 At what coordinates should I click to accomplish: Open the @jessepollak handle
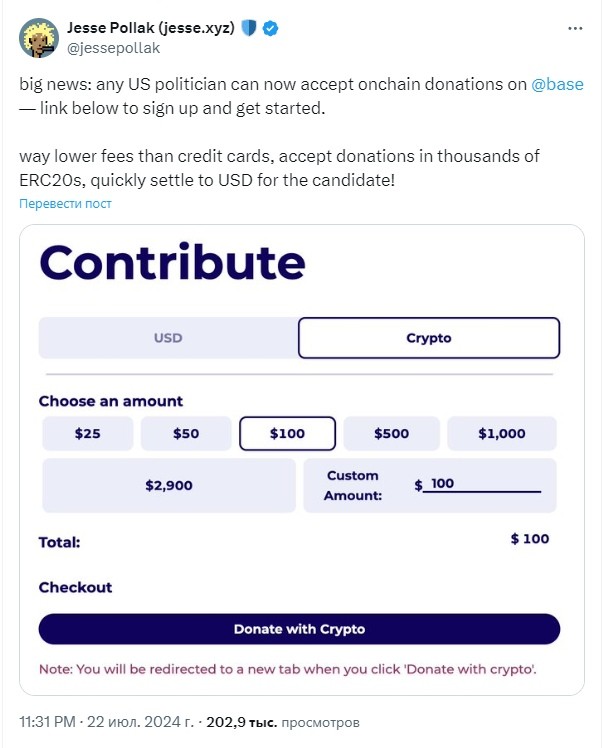tap(114, 48)
